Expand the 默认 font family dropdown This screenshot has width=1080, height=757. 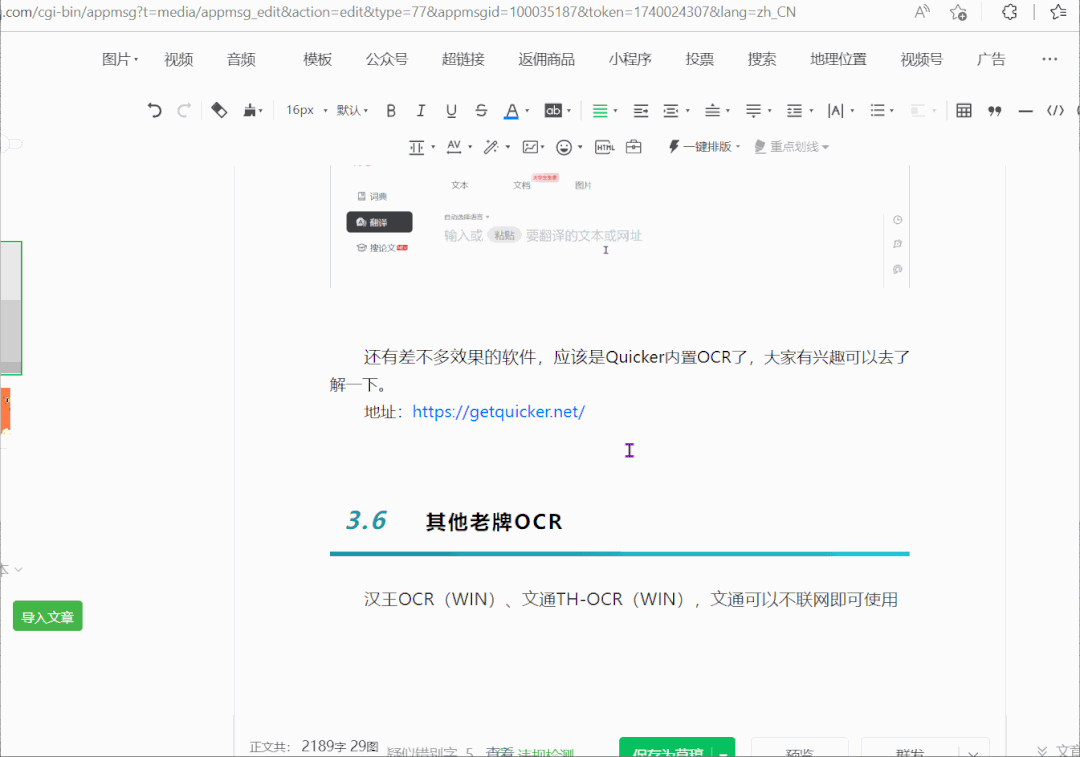click(352, 110)
